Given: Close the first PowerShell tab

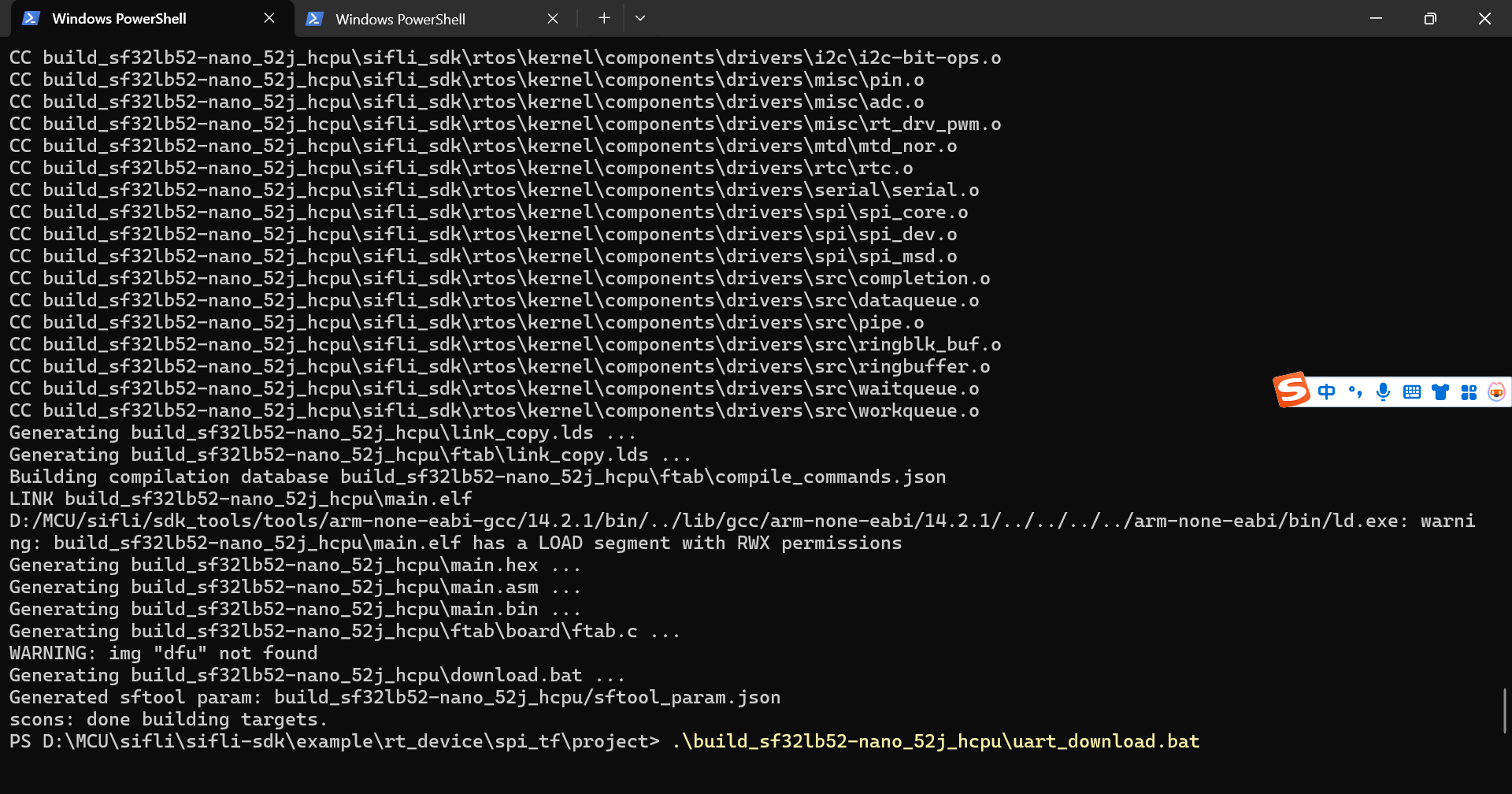Looking at the screenshot, I should pos(269,18).
